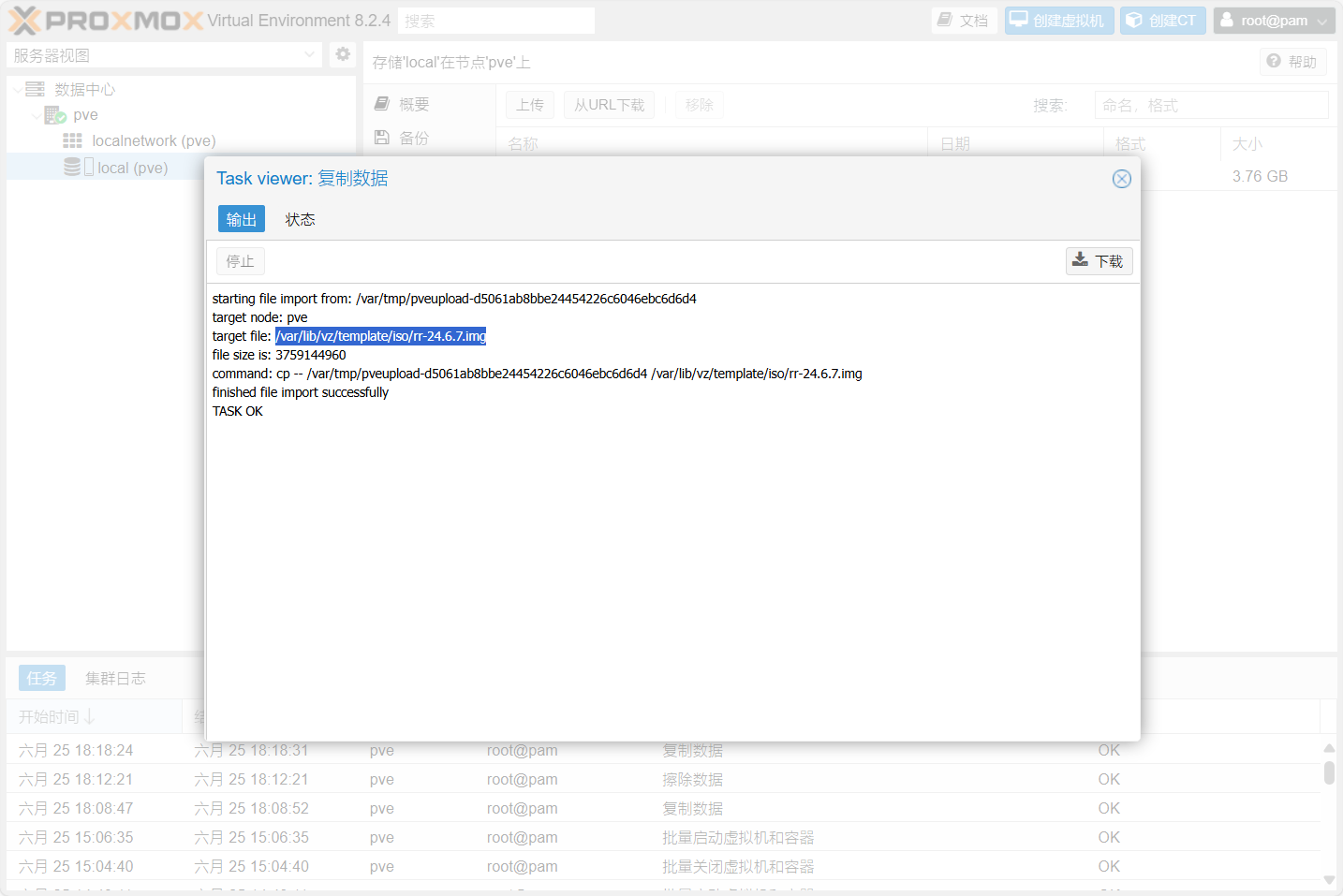Collapse the 数据中心 tree node

pos(18,90)
